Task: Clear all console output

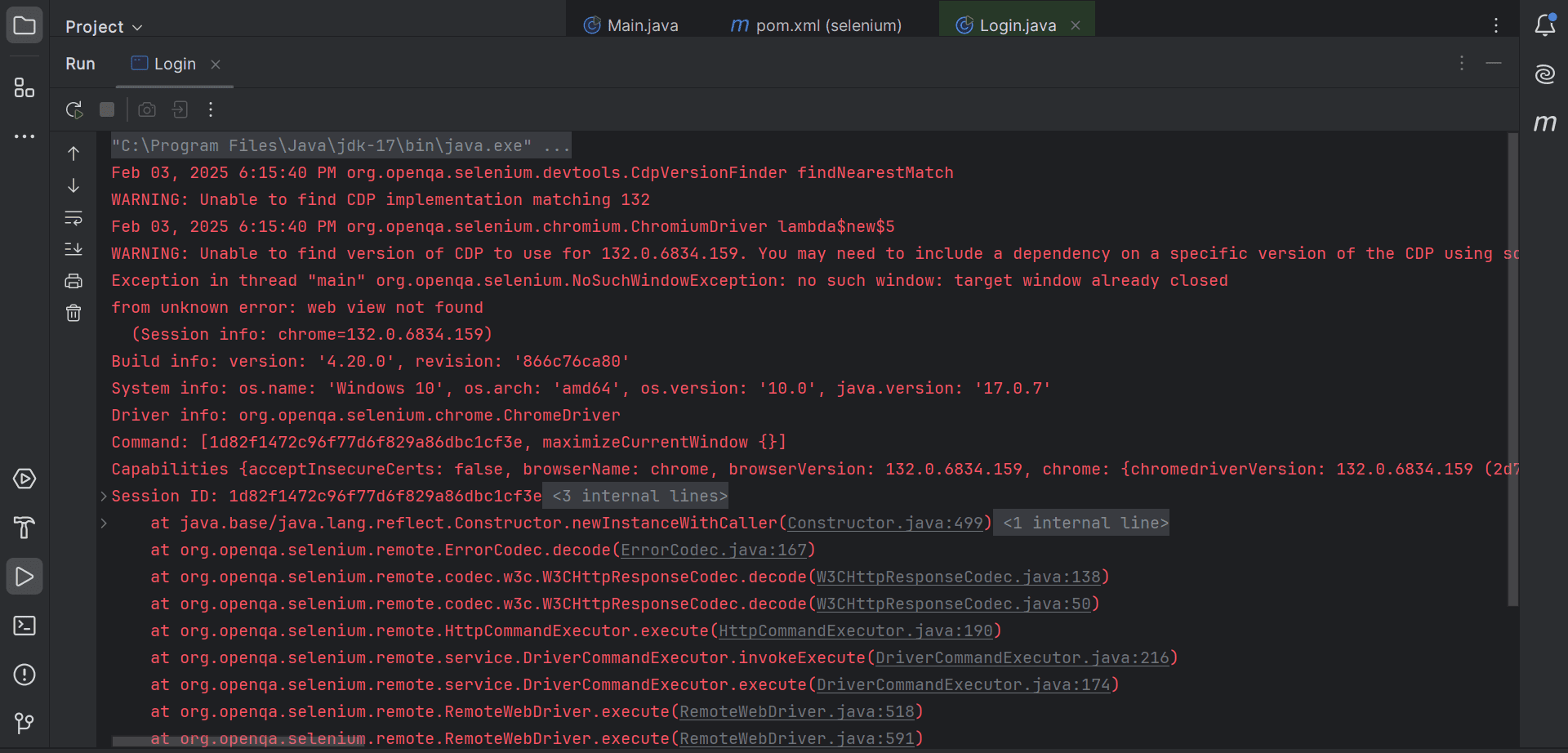Action: [73, 312]
